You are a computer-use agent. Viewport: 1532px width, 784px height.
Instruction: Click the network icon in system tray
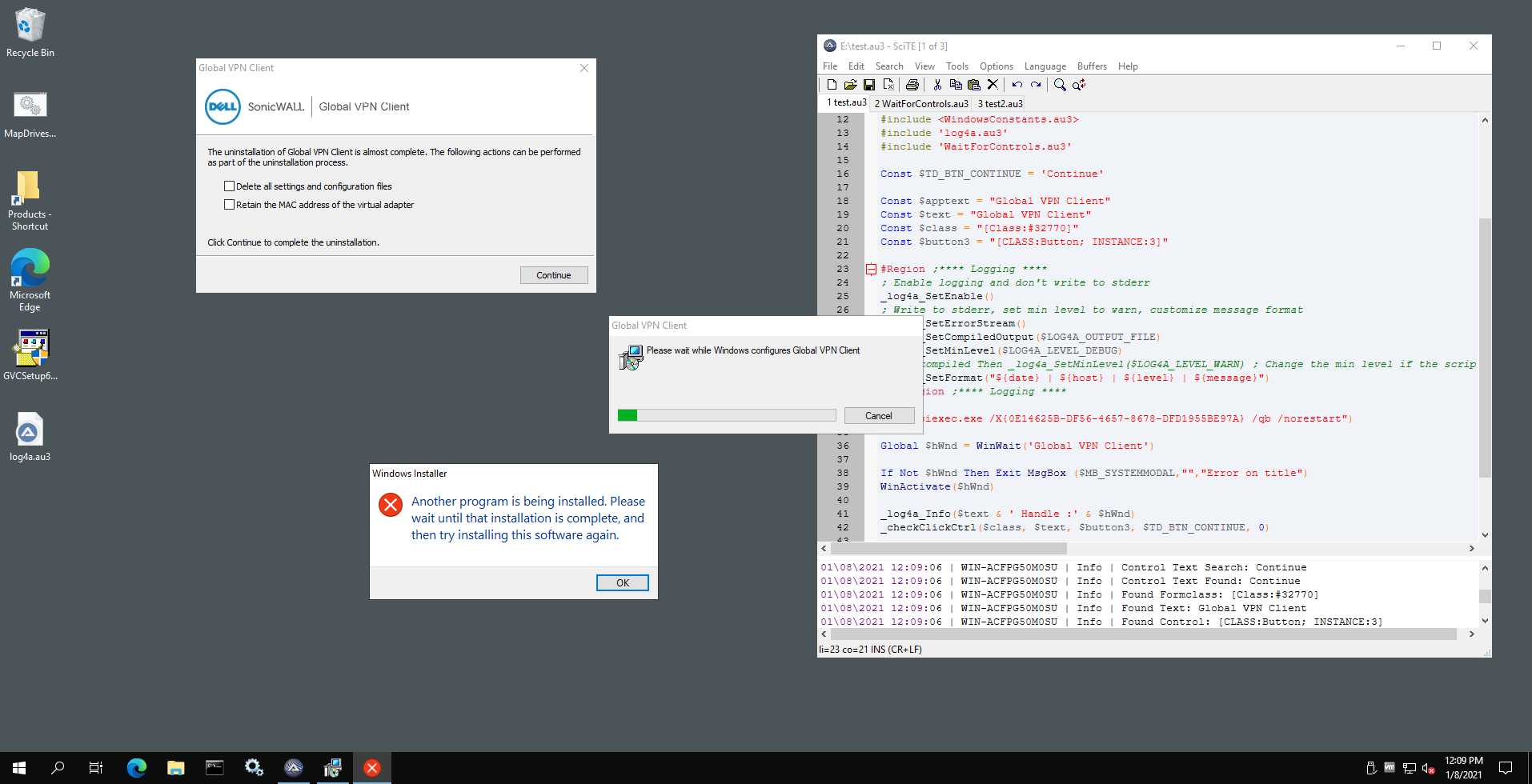pyautogui.click(x=1409, y=768)
